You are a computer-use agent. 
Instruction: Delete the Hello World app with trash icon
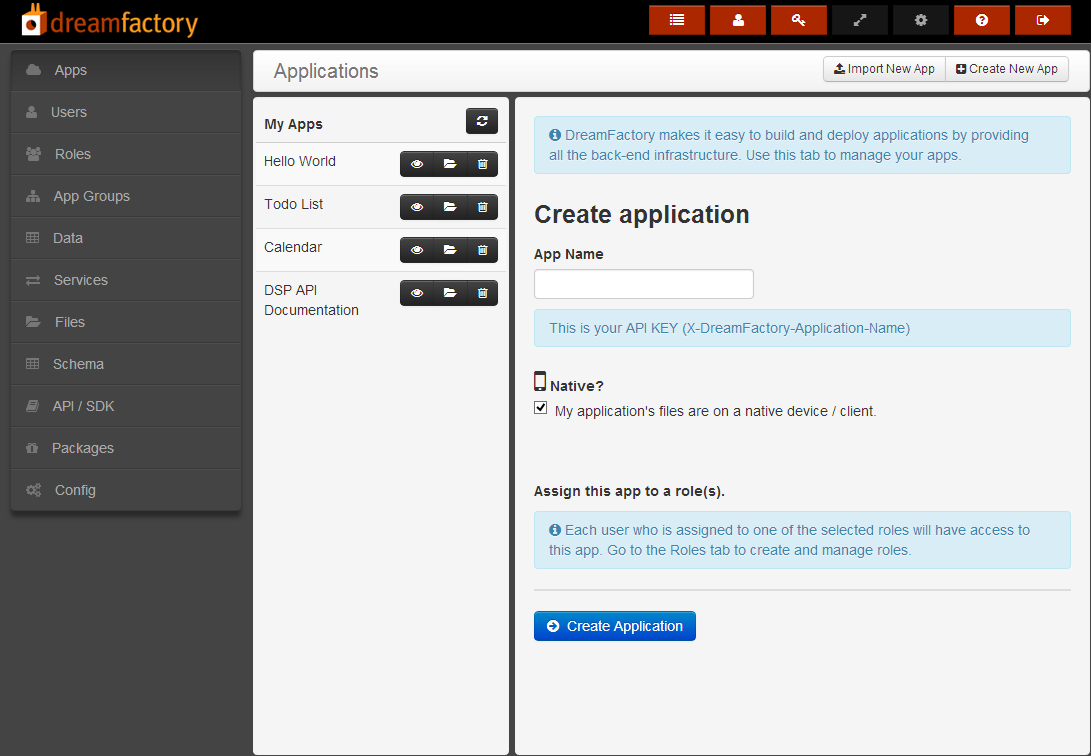click(483, 164)
